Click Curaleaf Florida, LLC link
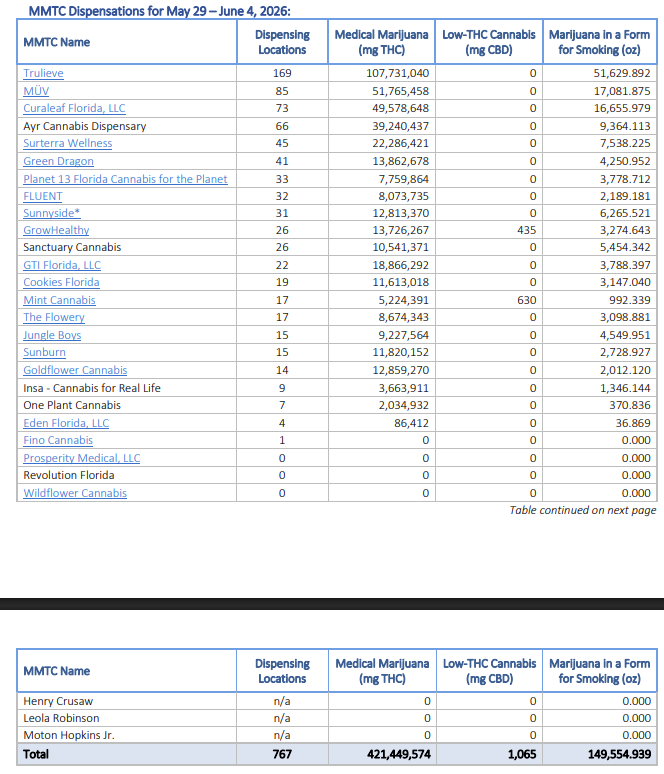The height and width of the screenshot is (774, 664). [74, 108]
